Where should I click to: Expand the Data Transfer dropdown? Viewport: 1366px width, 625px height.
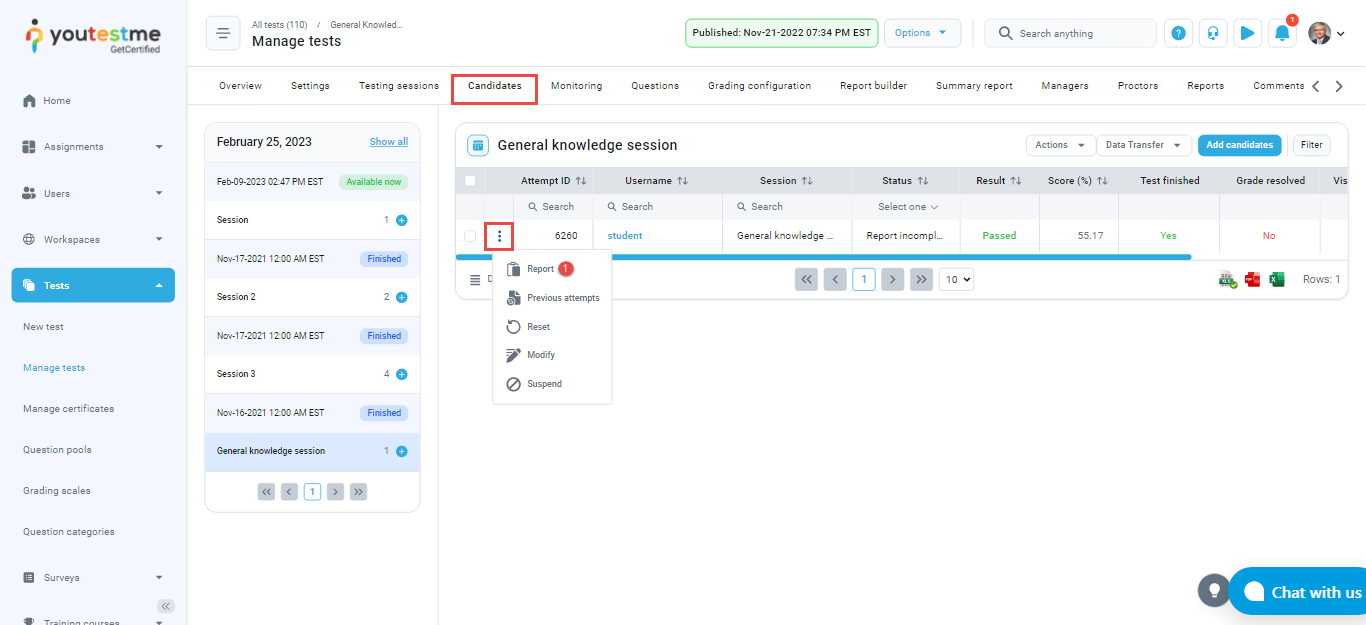coord(1144,145)
